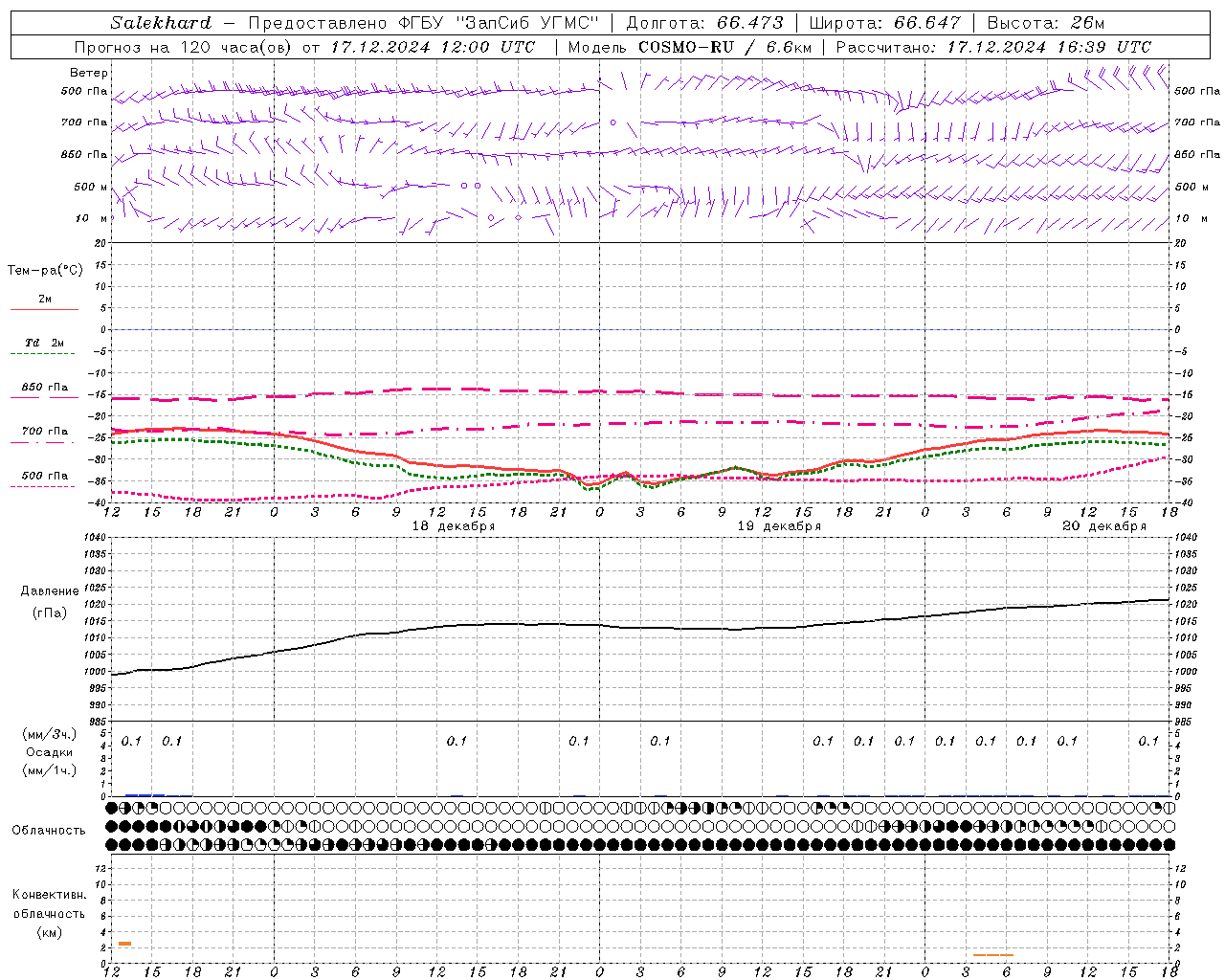This screenshot has height=980, width=1225.
Task: Click the "Осадки" precipitation label
Action: point(50,752)
